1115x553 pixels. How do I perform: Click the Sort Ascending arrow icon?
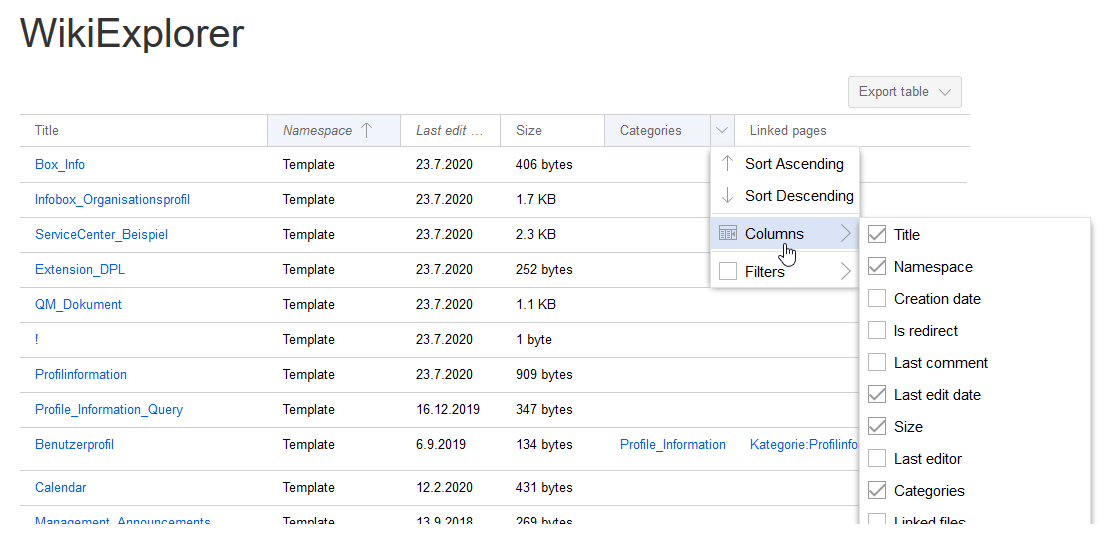pos(727,163)
